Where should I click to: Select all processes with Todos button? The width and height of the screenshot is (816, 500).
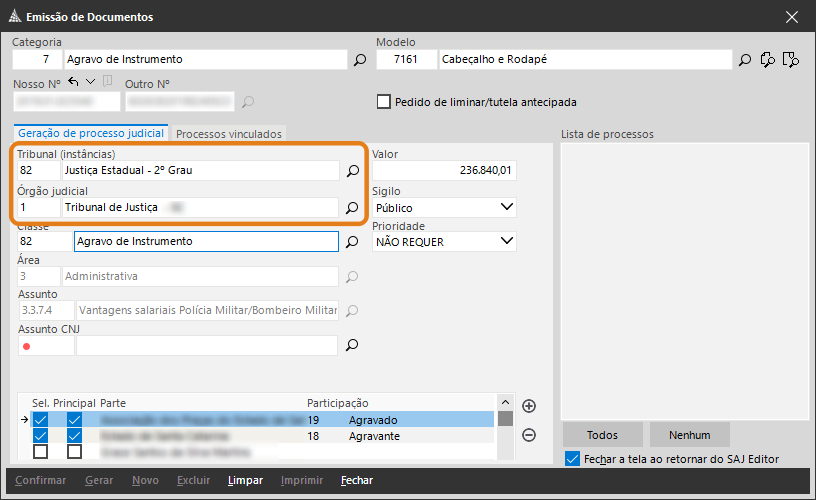click(603, 435)
